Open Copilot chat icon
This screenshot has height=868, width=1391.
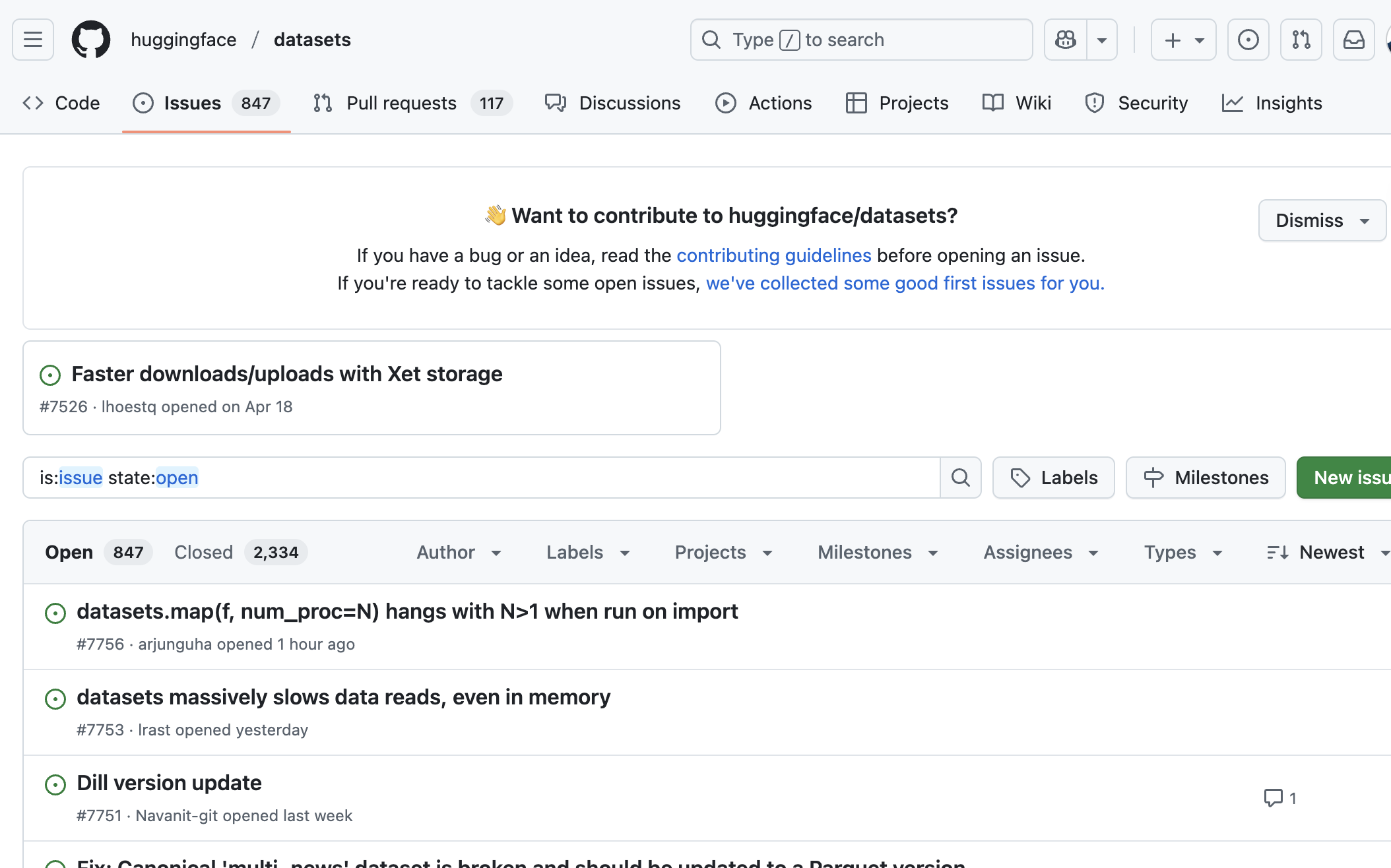tap(1066, 40)
